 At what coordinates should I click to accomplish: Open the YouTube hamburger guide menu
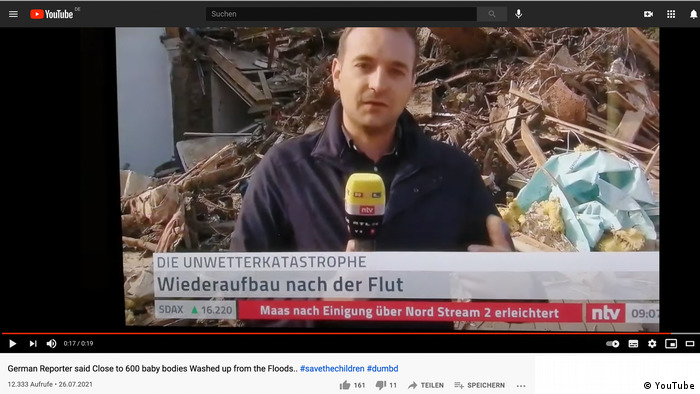tap(13, 14)
